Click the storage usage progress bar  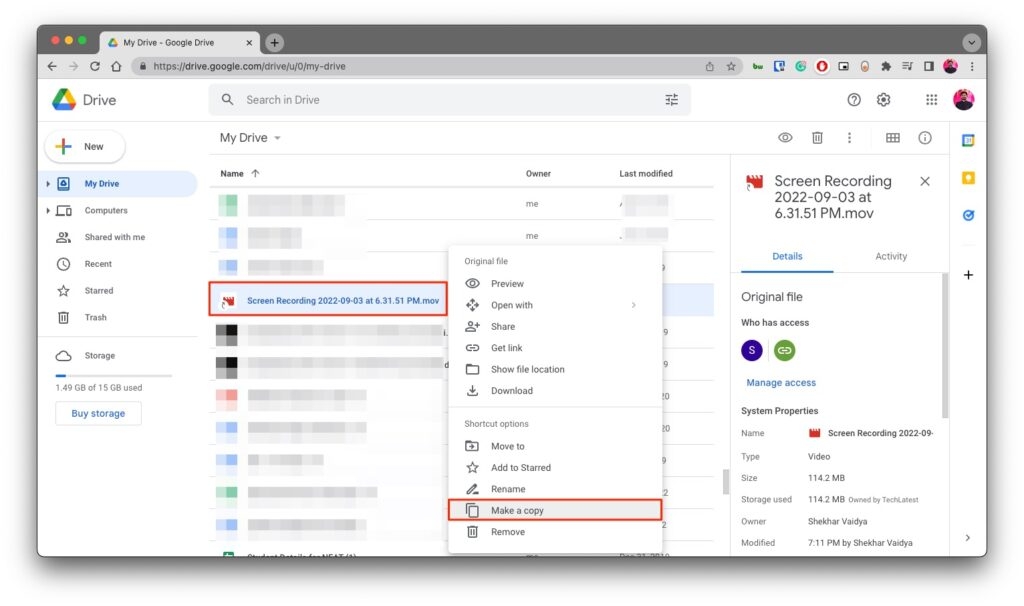pyautogui.click(x=114, y=376)
